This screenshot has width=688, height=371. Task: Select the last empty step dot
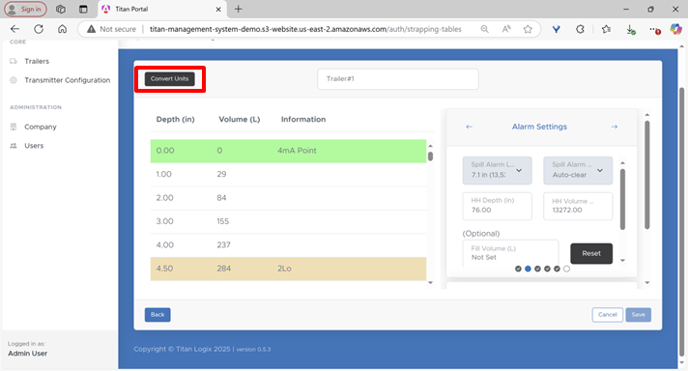point(566,269)
